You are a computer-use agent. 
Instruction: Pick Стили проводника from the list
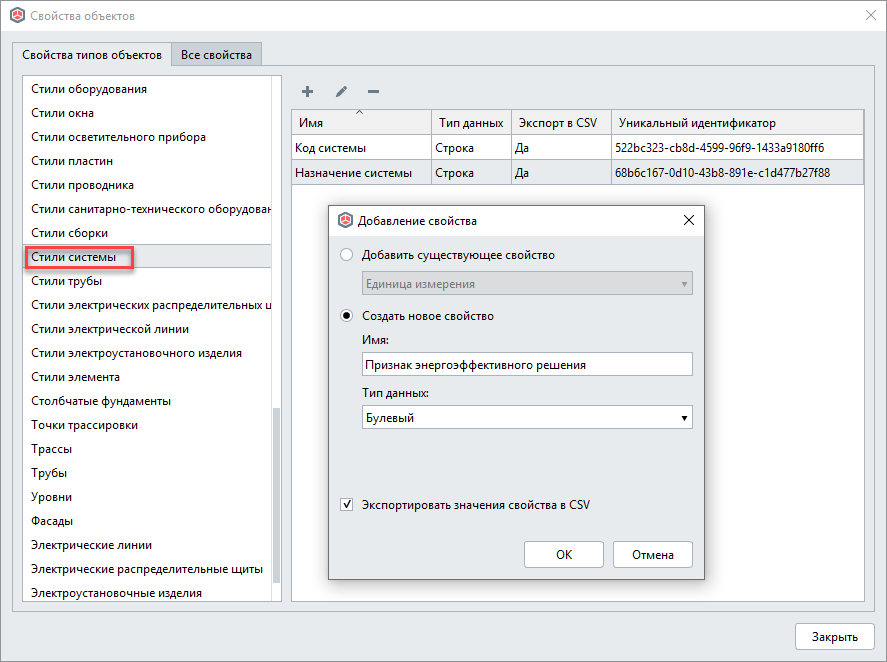click(147, 185)
